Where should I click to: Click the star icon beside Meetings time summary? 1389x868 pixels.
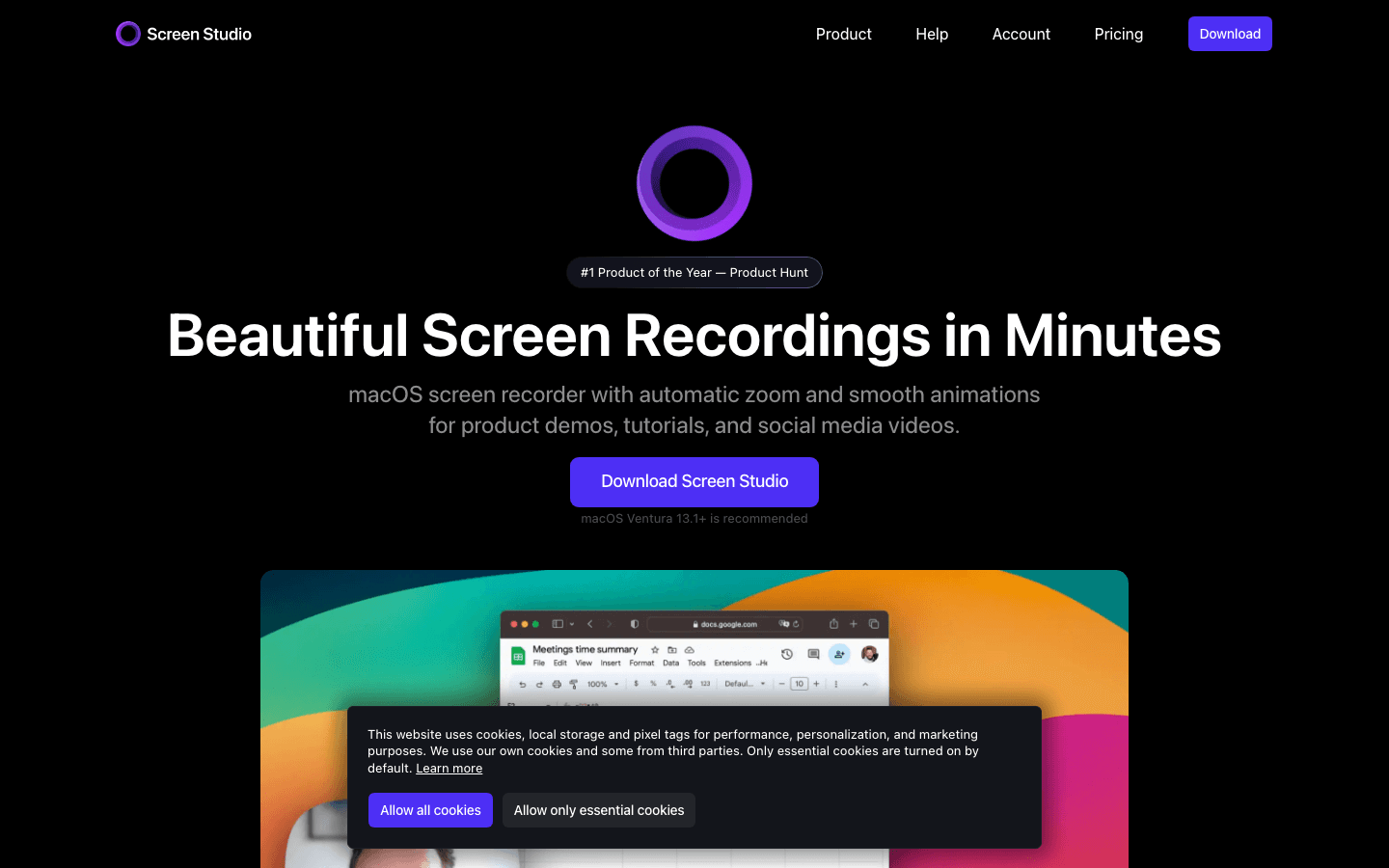click(655, 650)
